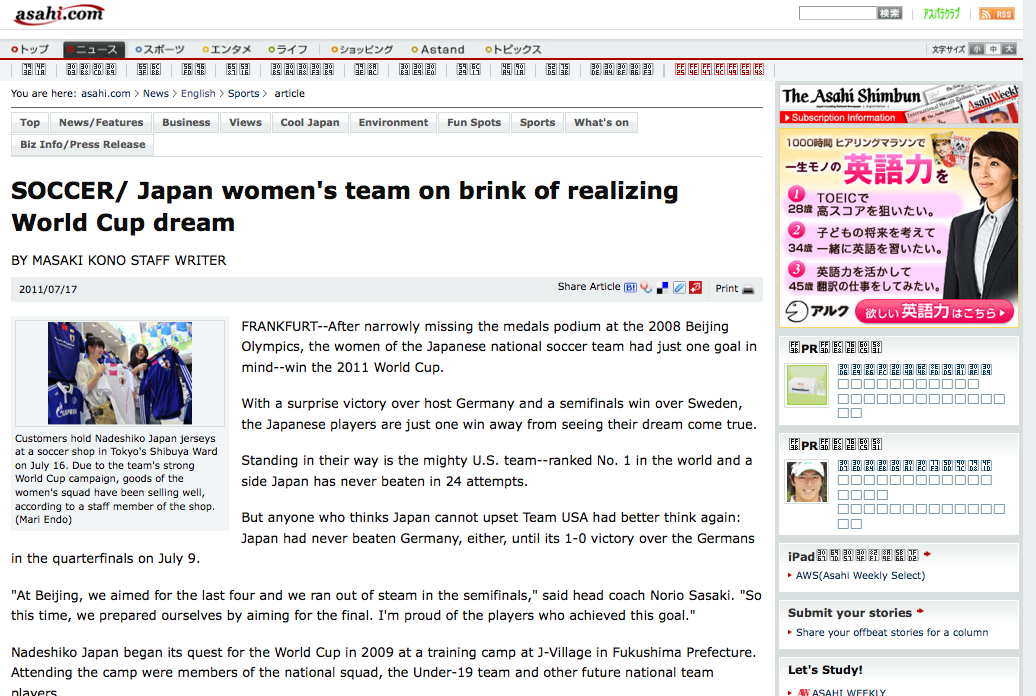
Task: Click the red Buzzurl share icon
Action: (695, 288)
